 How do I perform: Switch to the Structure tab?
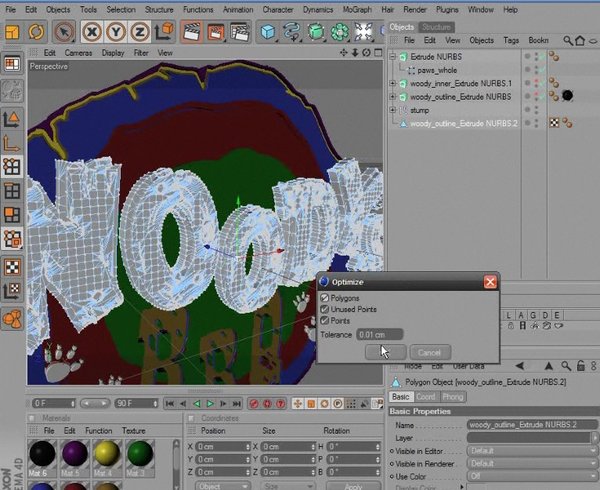click(x=436, y=27)
